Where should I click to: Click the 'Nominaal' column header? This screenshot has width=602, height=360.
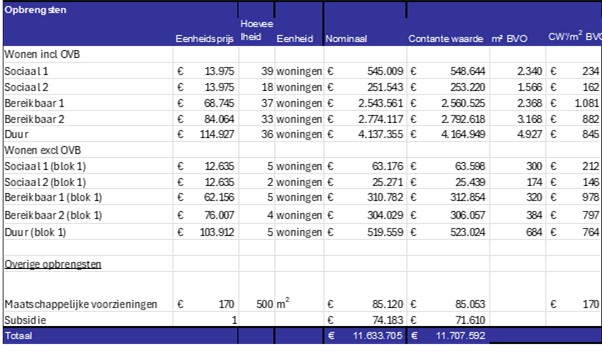pos(346,39)
